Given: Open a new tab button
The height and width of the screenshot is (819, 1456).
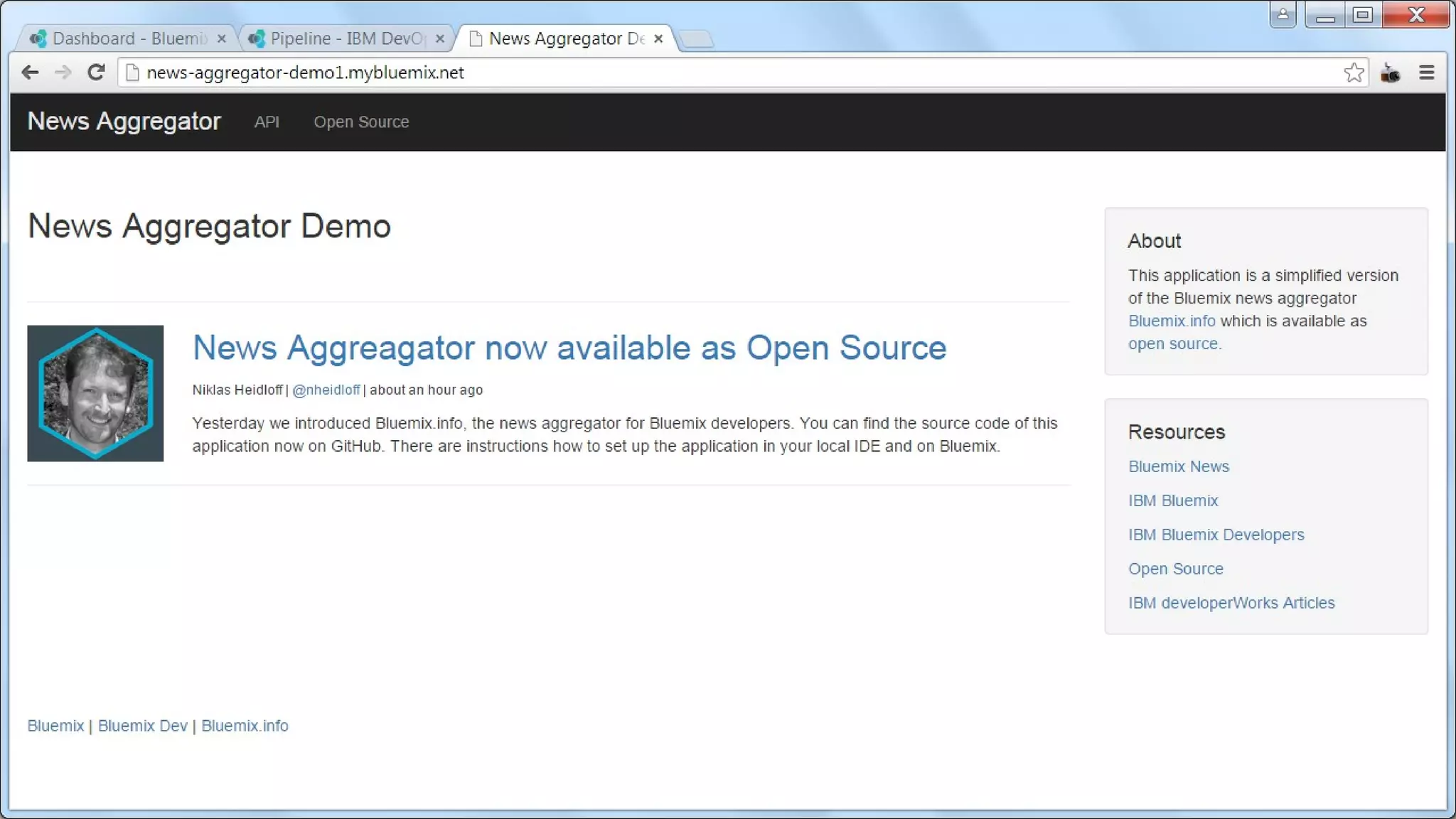Looking at the screenshot, I should coord(697,39).
